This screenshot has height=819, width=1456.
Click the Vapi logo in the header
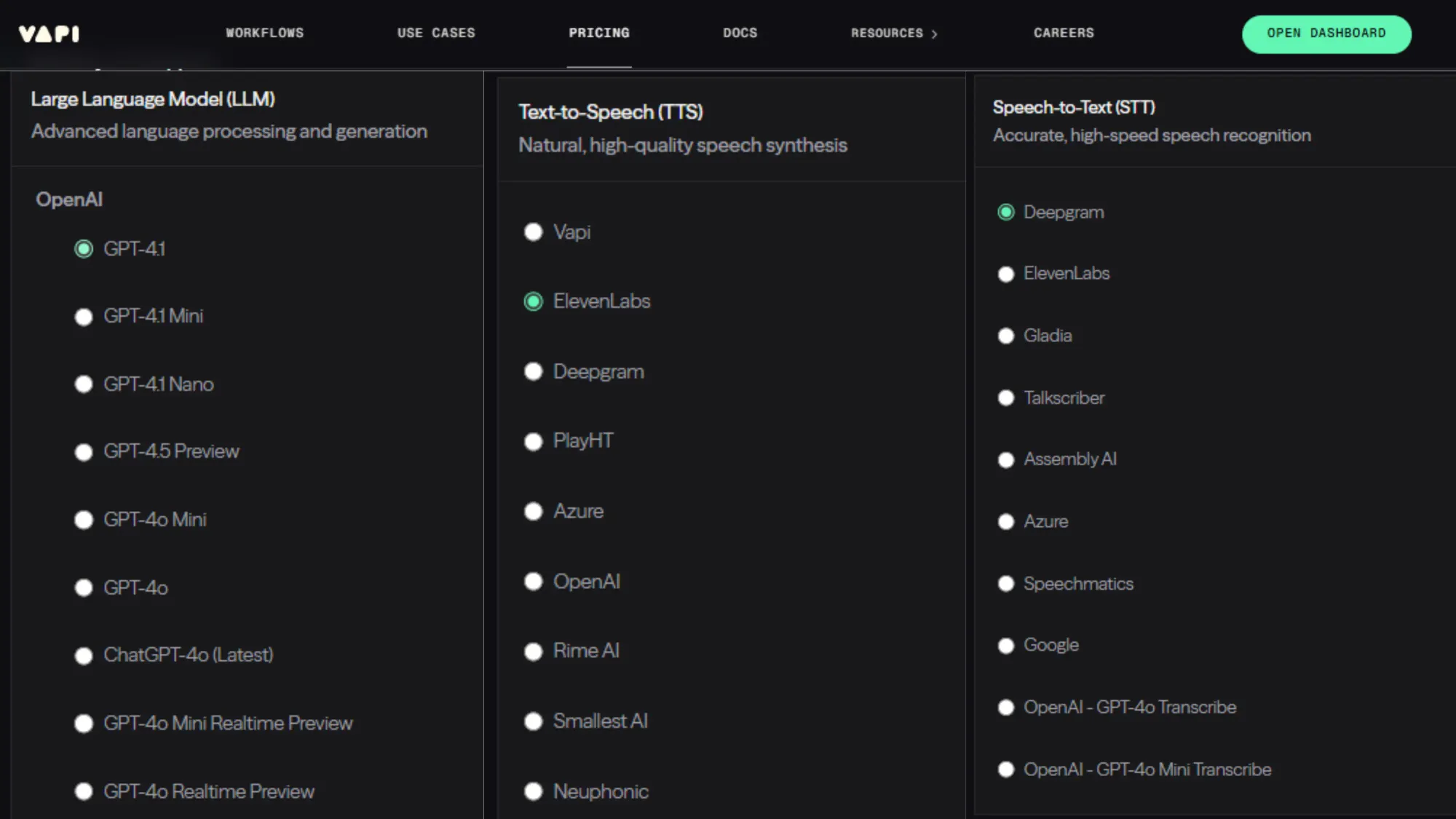pos(49,33)
